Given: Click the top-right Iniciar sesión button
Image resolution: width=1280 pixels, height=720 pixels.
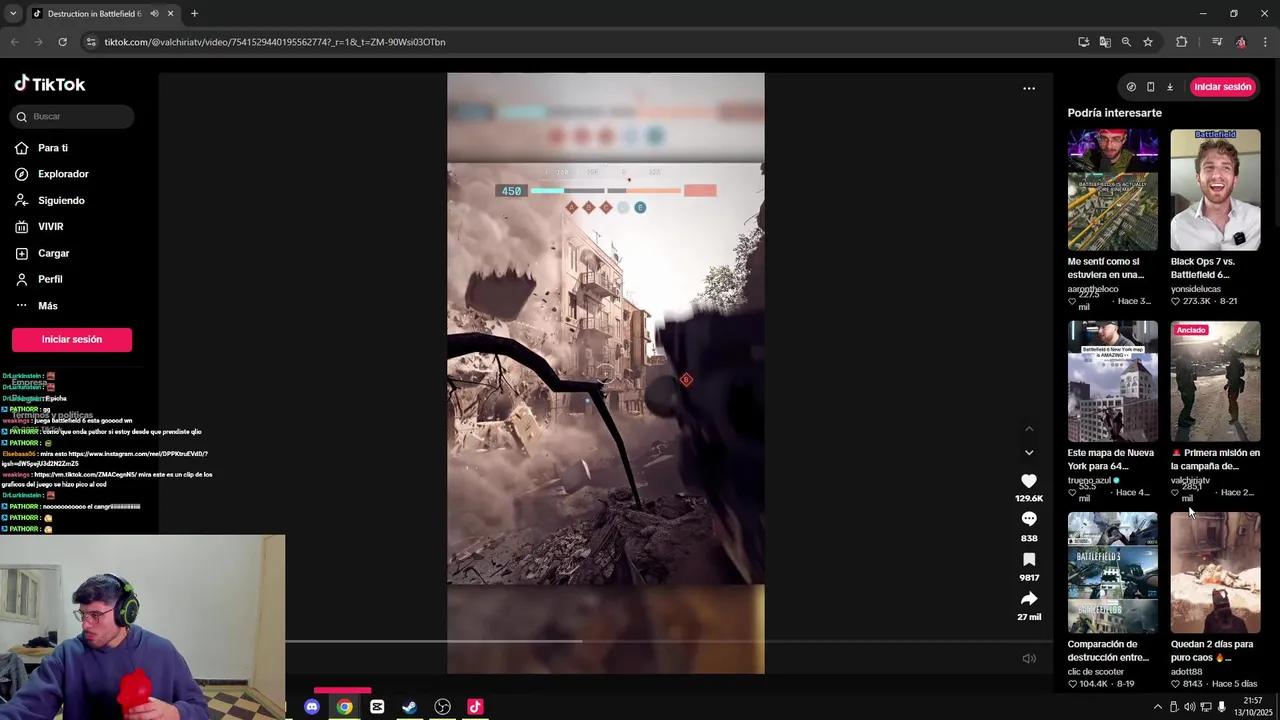Looking at the screenshot, I should (x=1222, y=87).
